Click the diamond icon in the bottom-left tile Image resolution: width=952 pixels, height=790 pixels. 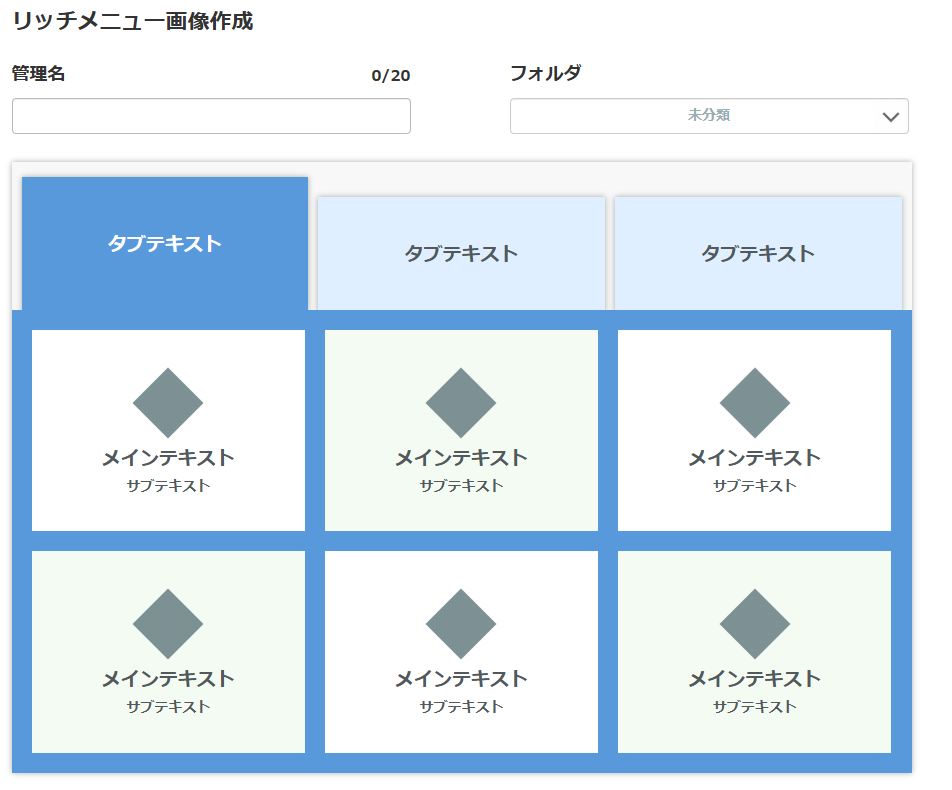click(168, 624)
